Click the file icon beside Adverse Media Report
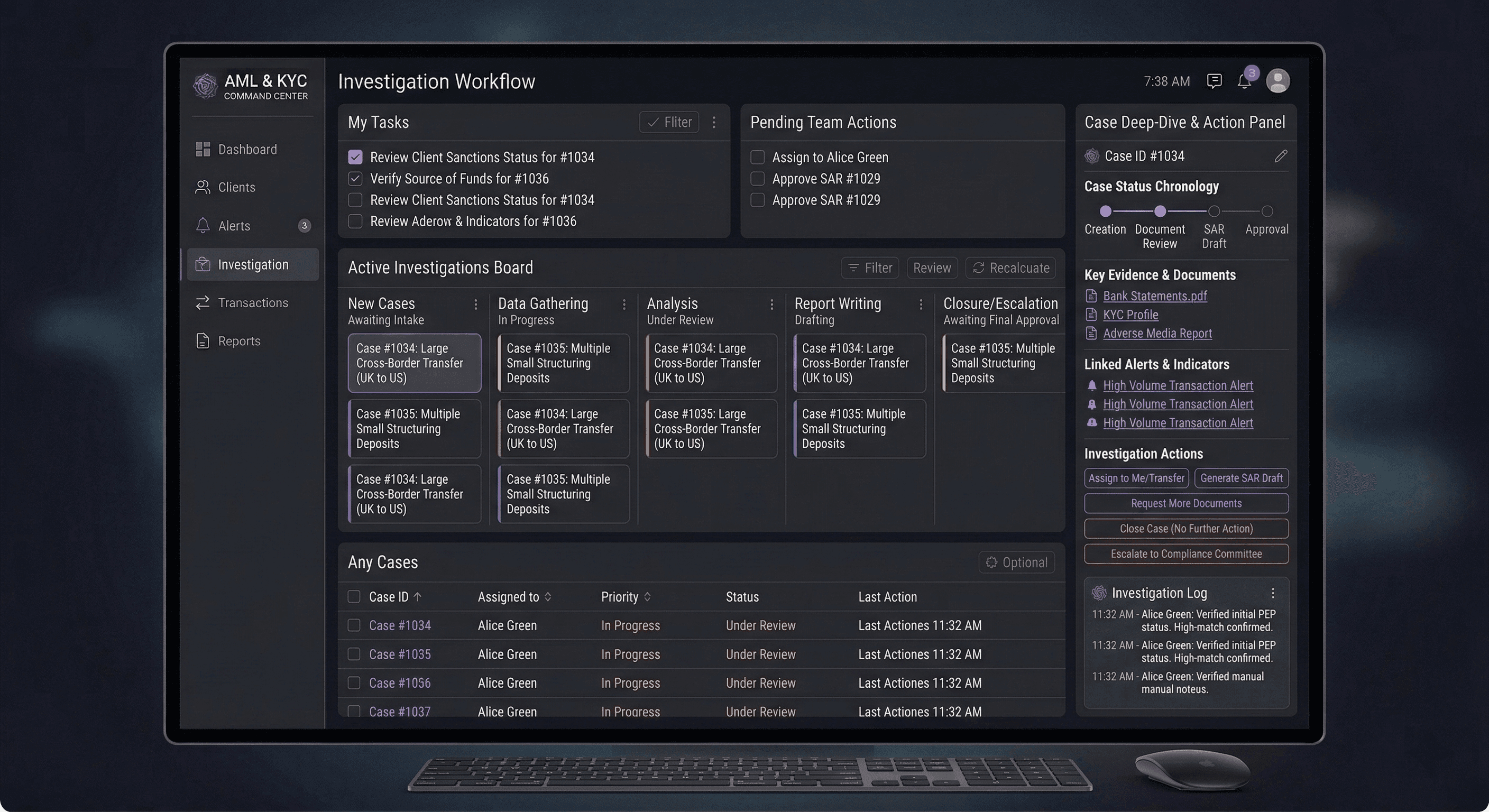This screenshot has height=812, width=1489. pyautogui.click(x=1091, y=333)
